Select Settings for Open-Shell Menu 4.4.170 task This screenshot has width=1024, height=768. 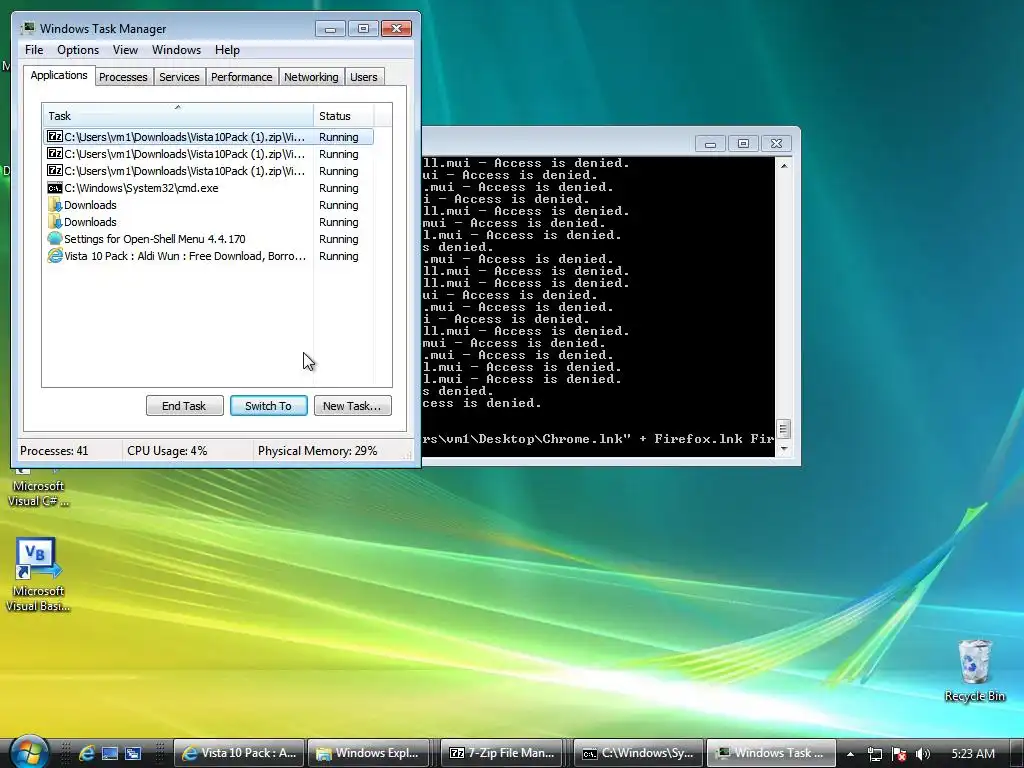[x=208, y=239]
